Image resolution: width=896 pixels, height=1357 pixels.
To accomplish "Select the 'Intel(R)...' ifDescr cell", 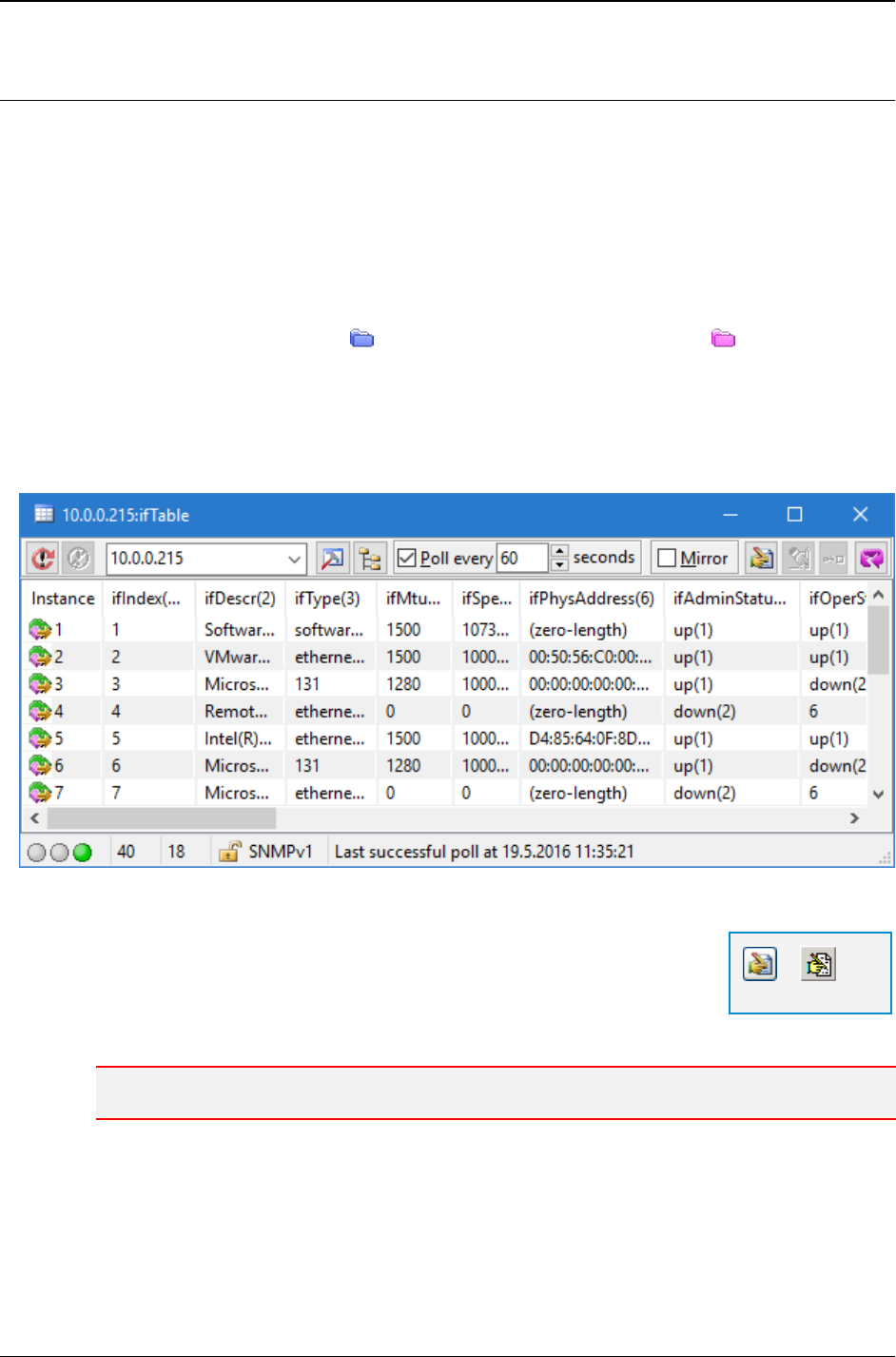I will tap(239, 738).
